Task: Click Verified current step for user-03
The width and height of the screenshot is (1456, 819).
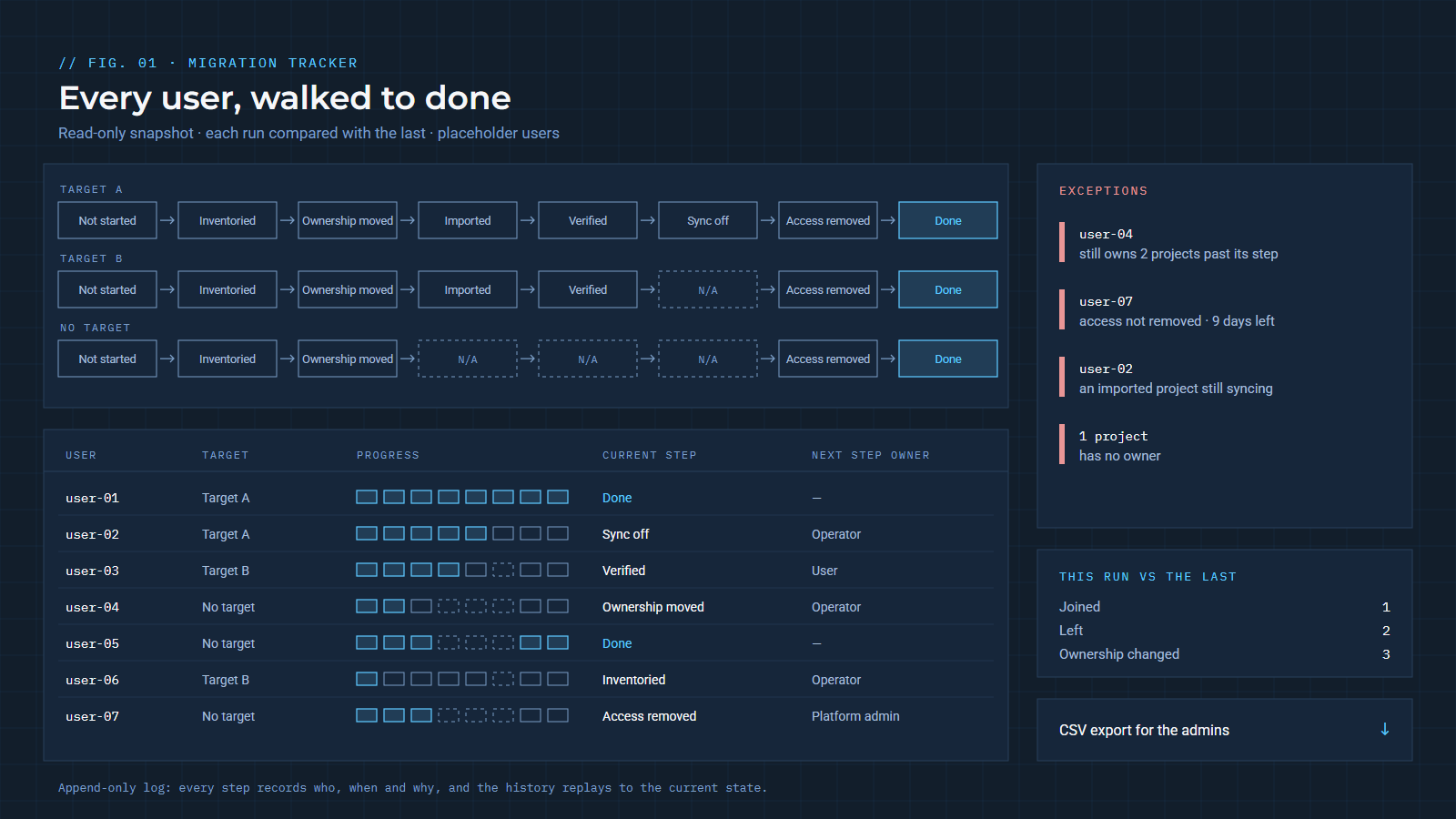Action: coord(623,571)
